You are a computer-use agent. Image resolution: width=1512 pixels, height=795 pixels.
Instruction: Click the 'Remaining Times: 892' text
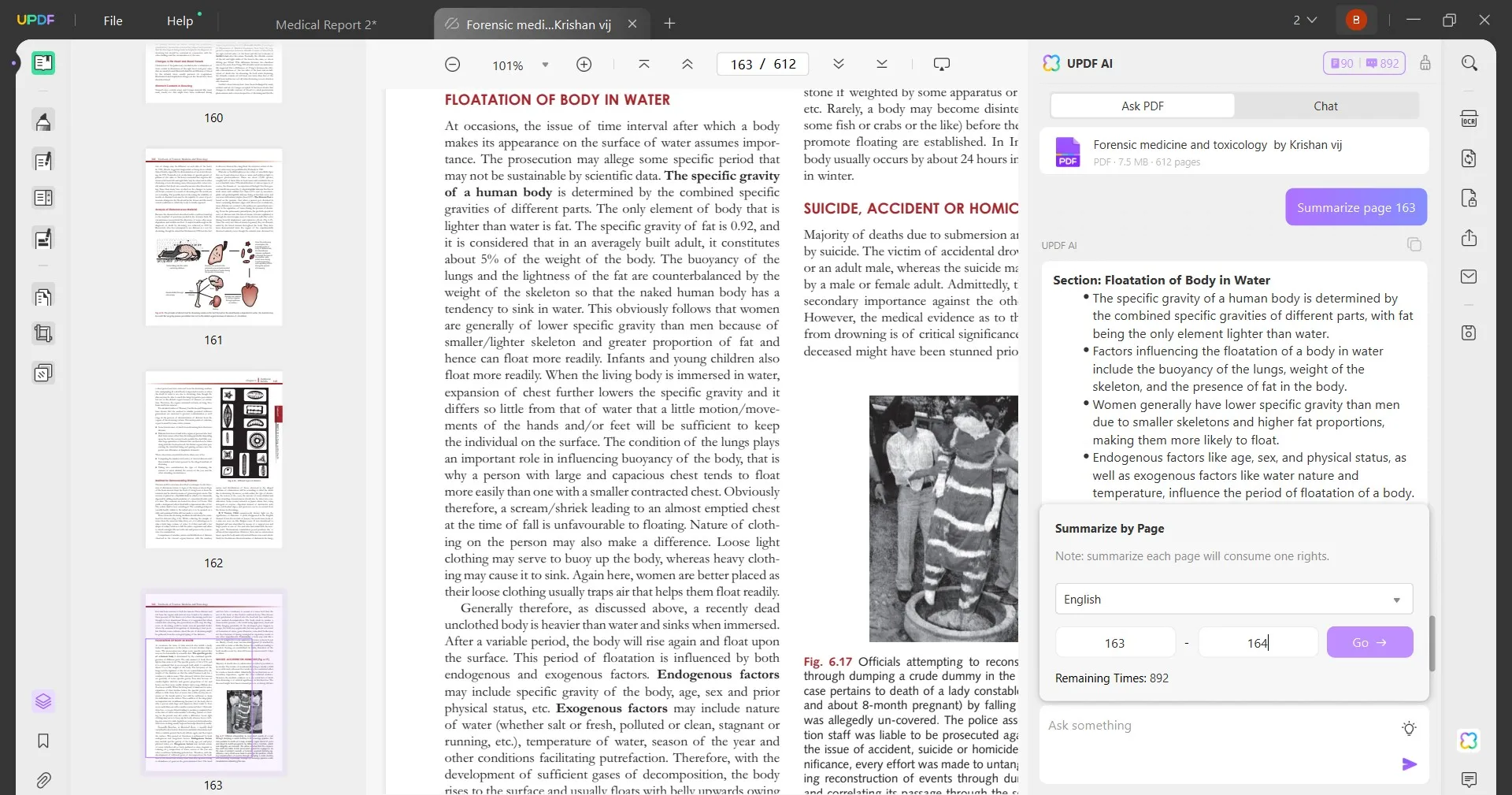[x=1112, y=678]
